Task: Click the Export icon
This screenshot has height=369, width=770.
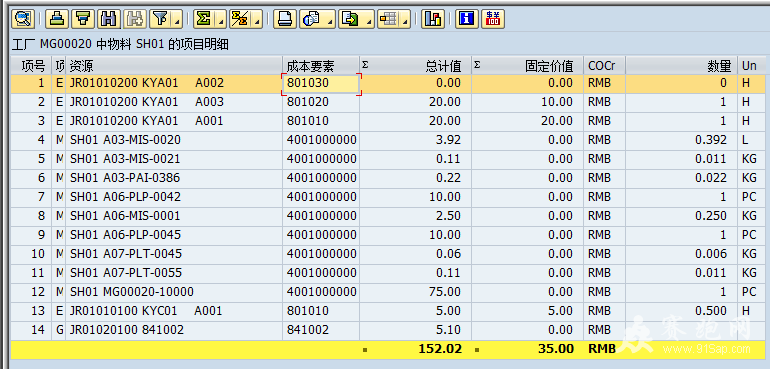Action: 351,19
